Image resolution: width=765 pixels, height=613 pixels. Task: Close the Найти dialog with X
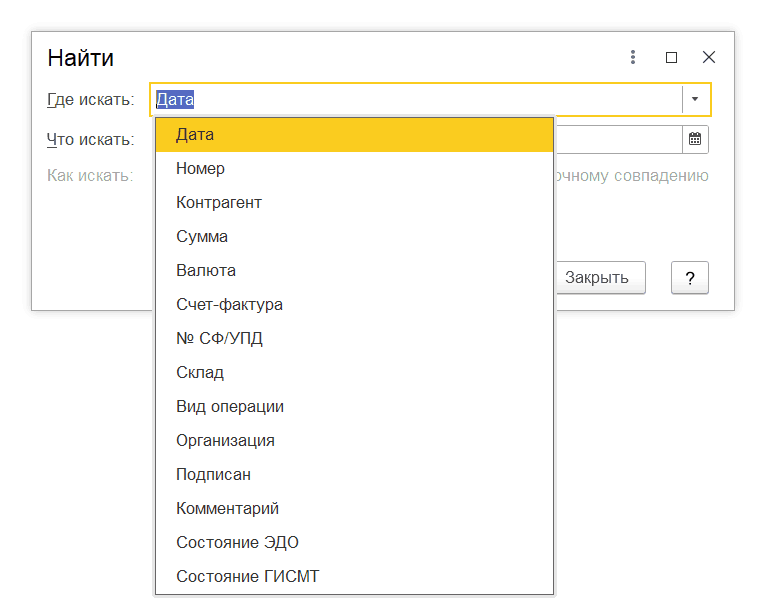tap(709, 57)
